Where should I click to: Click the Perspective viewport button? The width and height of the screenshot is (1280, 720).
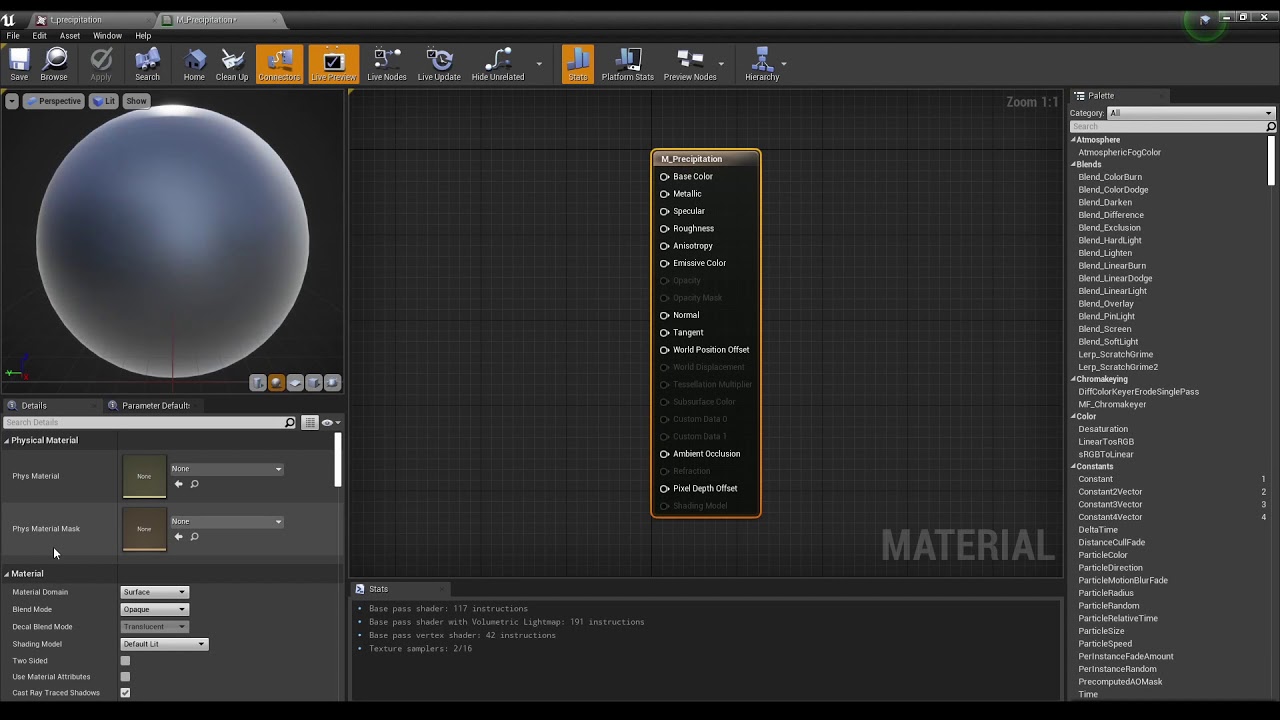point(54,101)
